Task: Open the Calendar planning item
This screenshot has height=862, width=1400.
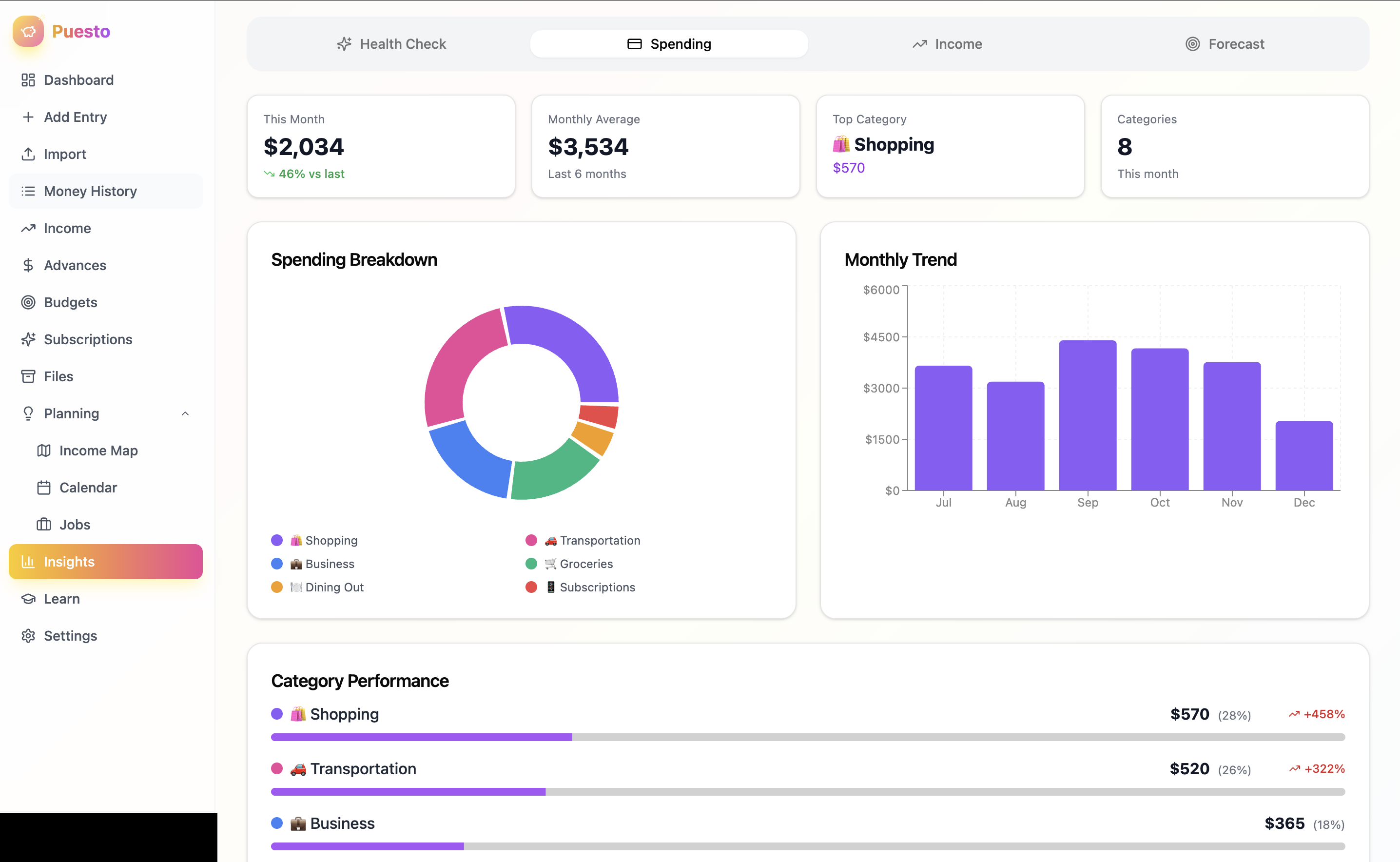Action: coord(88,488)
